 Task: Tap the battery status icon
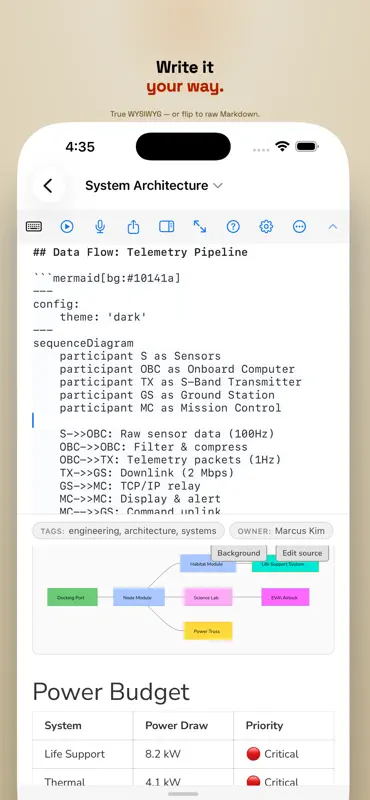pos(307,146)
